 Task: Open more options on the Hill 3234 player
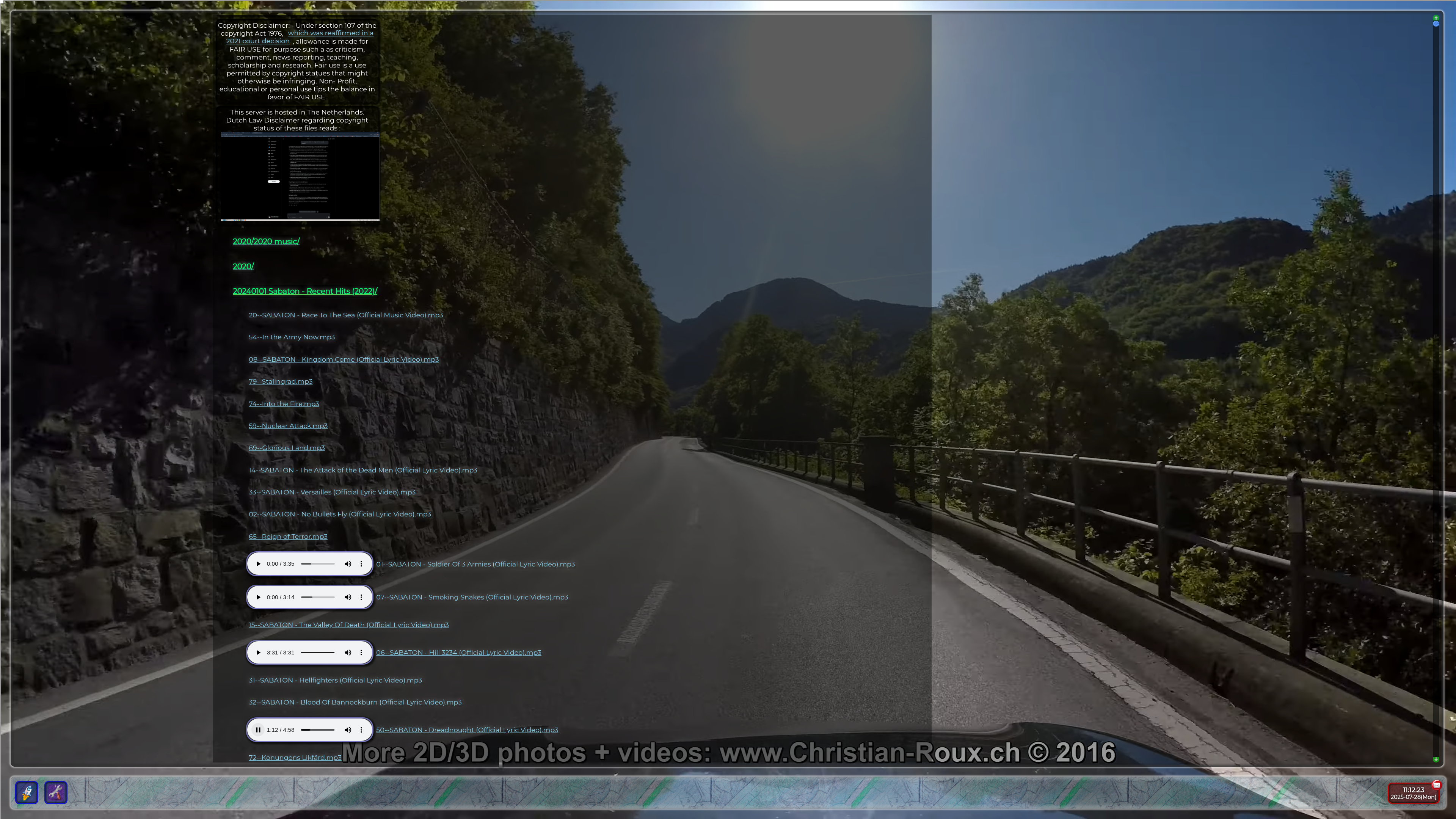tap(361, 653)
